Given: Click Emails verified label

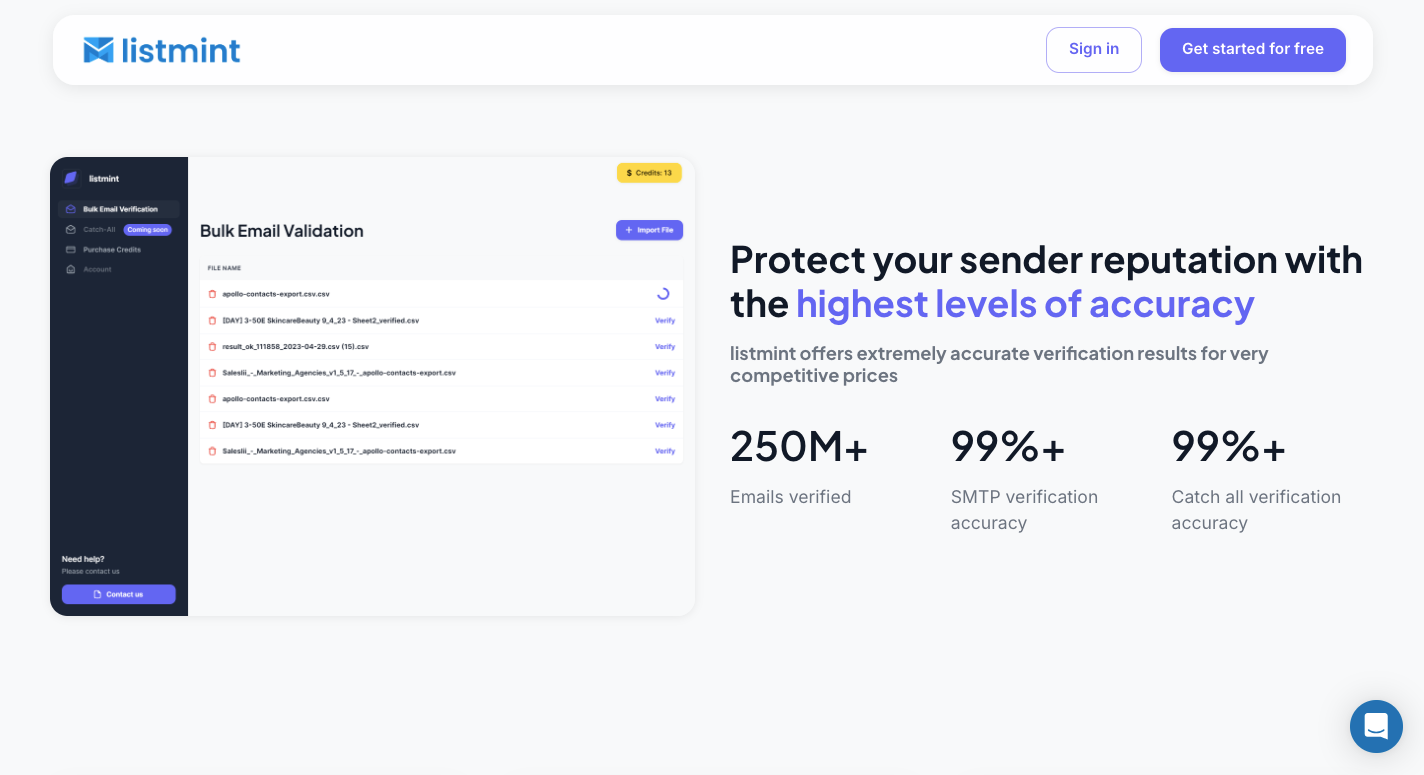Looking at the screenshot, I should pos(791,497).
